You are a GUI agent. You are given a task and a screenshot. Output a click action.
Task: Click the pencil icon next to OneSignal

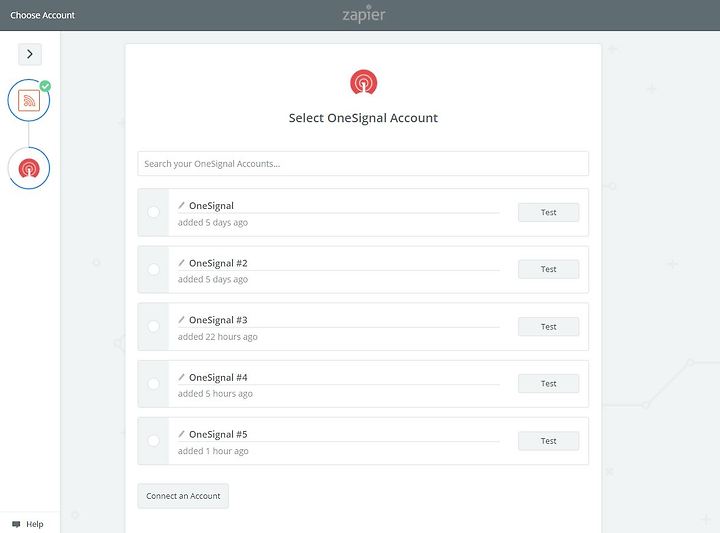click(181, 205)
